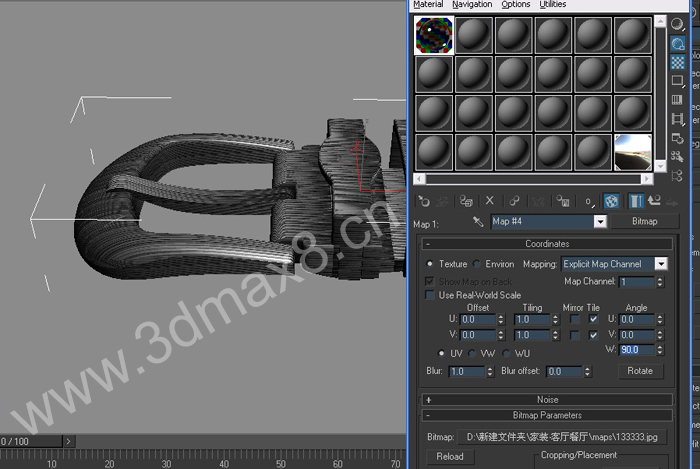
Task: Click the Make Preview filmstrip icon
Action: pyautogui.click(x=678, y=119)
